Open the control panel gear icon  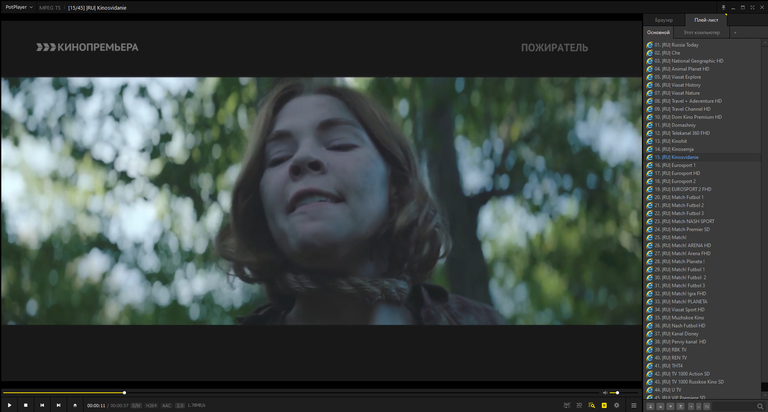pos(617,405)
